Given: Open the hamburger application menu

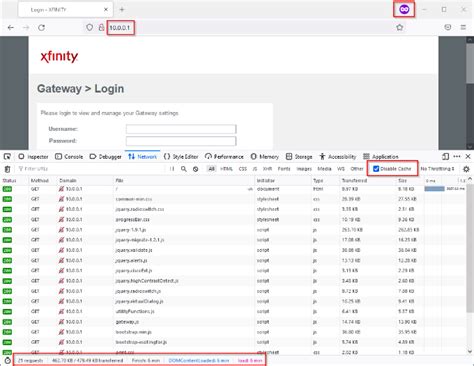Looking at the screenshot, I should [463, 27].
